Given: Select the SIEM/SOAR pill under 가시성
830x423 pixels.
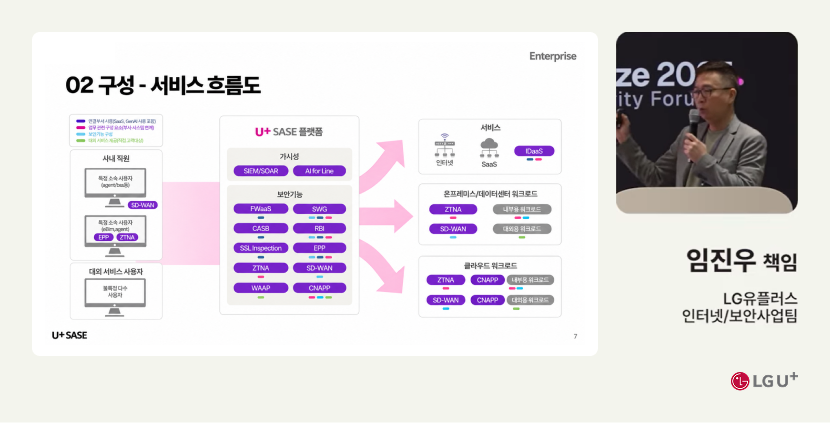Looking at the screenshot, I should click(261, 171).
